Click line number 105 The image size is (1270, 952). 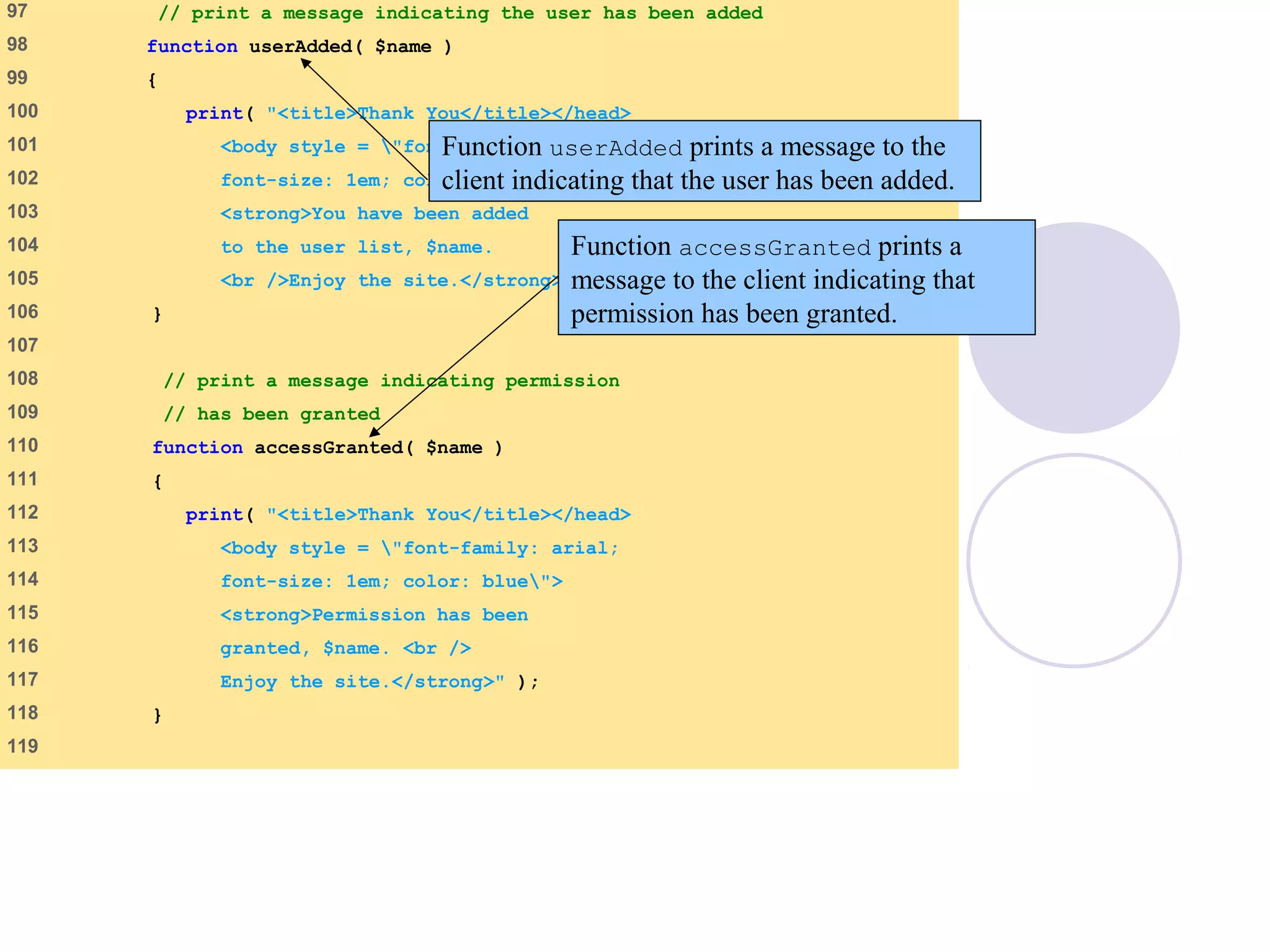pos(22,278)
